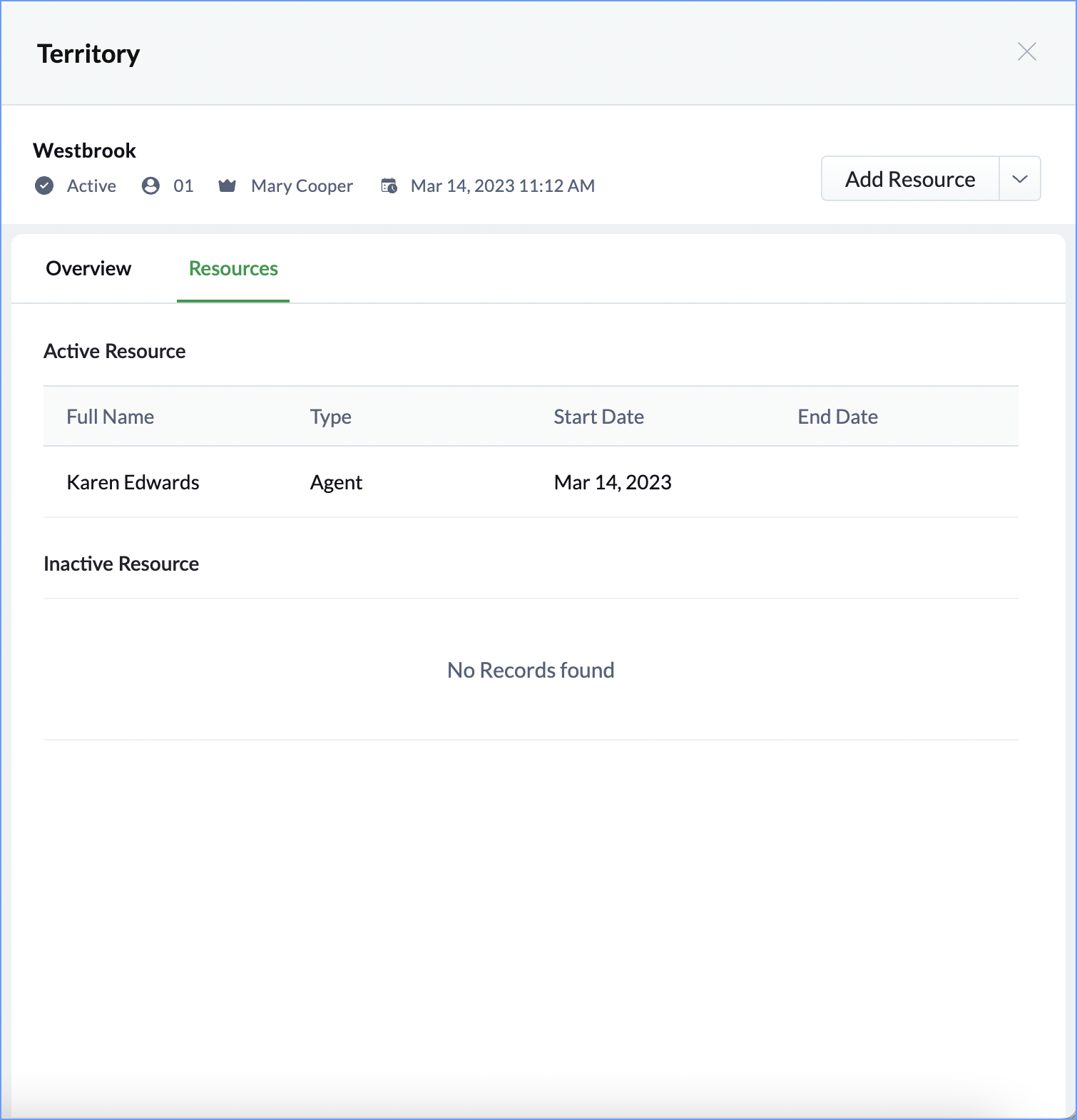Image resolution: width=1077 pixels, height=1120 pixels.
Task: Click the No Records found message
Action: pos(531,671)
